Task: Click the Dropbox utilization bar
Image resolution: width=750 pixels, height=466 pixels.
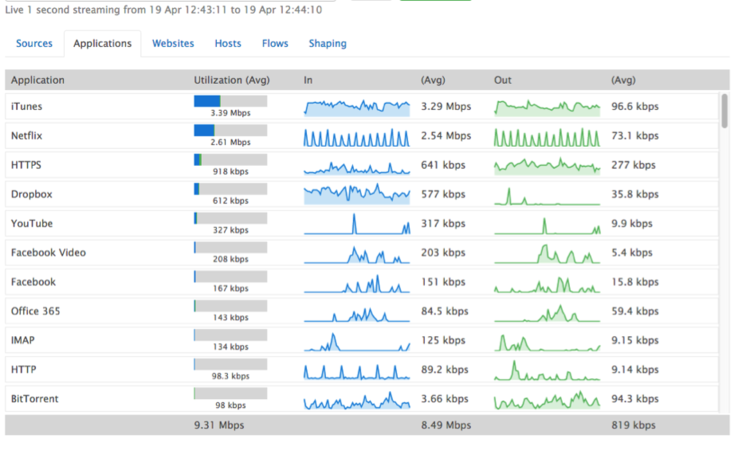Action: (x=231, y=189)
